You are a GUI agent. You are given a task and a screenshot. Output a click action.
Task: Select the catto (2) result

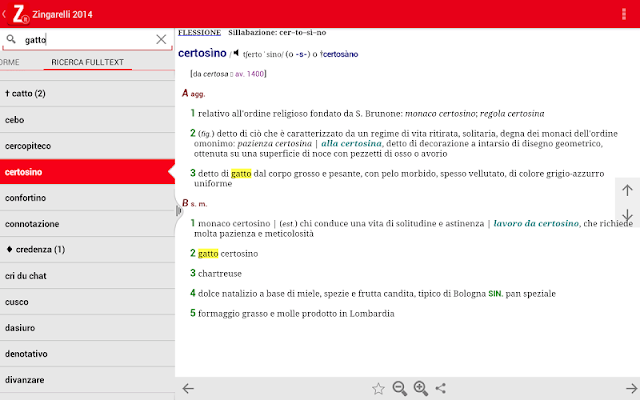click(x=87, y=93)
